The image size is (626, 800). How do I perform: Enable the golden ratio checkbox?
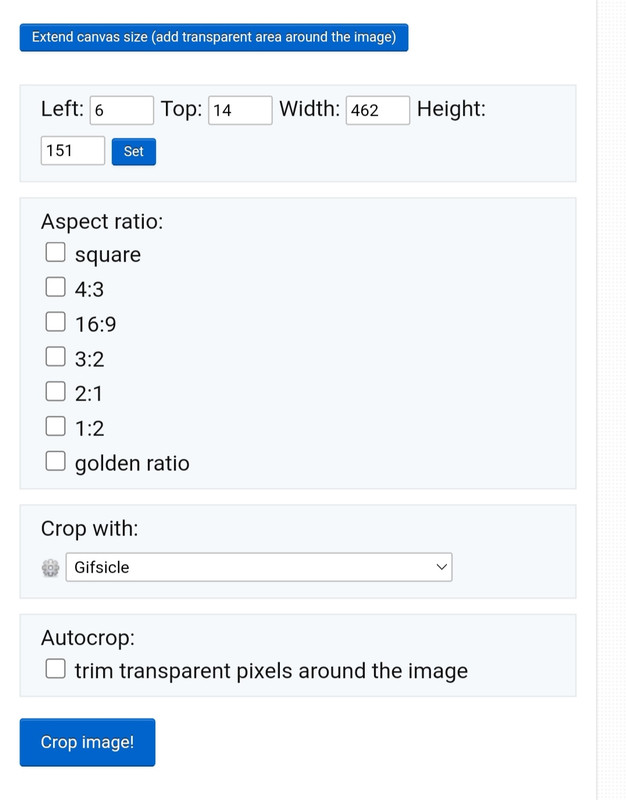click(x=56, y=462)
